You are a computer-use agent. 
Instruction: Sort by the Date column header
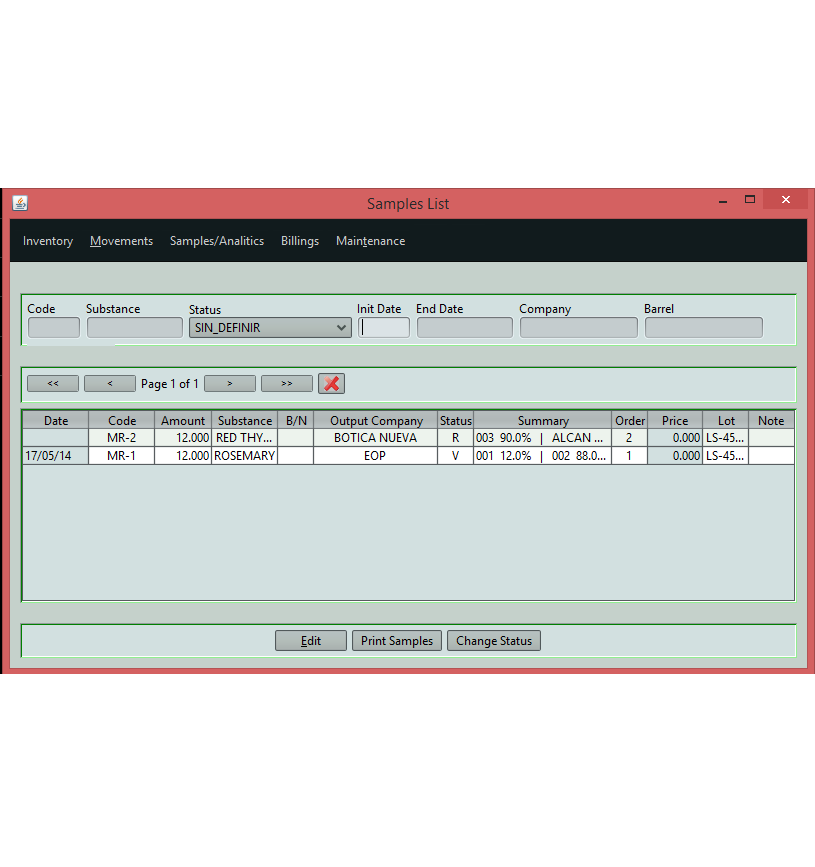[56, 420]
